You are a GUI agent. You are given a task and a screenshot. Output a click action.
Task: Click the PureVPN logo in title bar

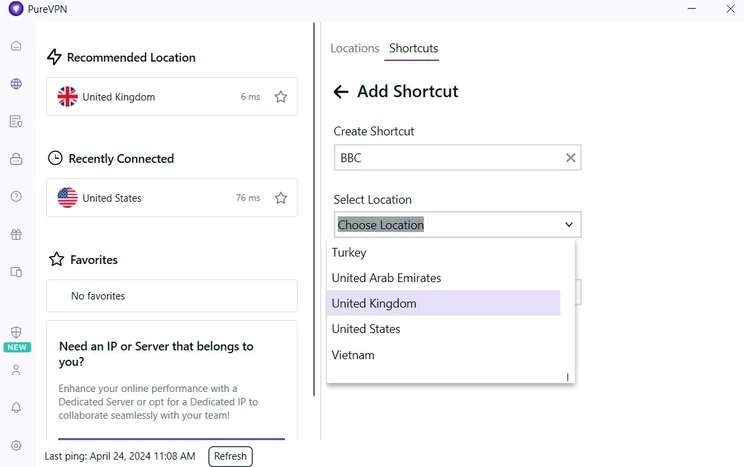16,9
